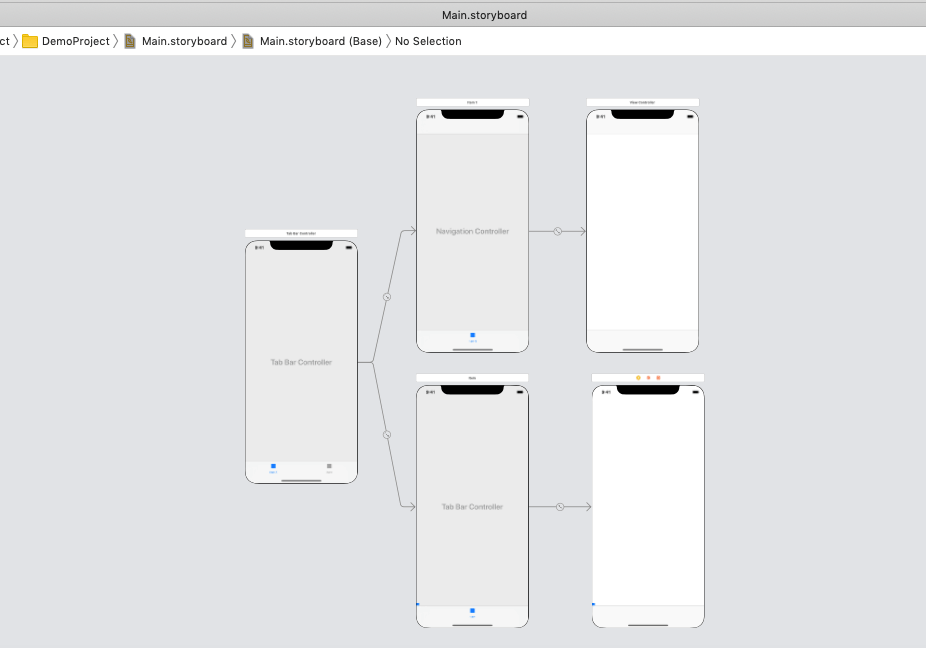
Task: Click the blue tab item in the nested Tab Bar Controller scene
Action: [x=472, y=612]
